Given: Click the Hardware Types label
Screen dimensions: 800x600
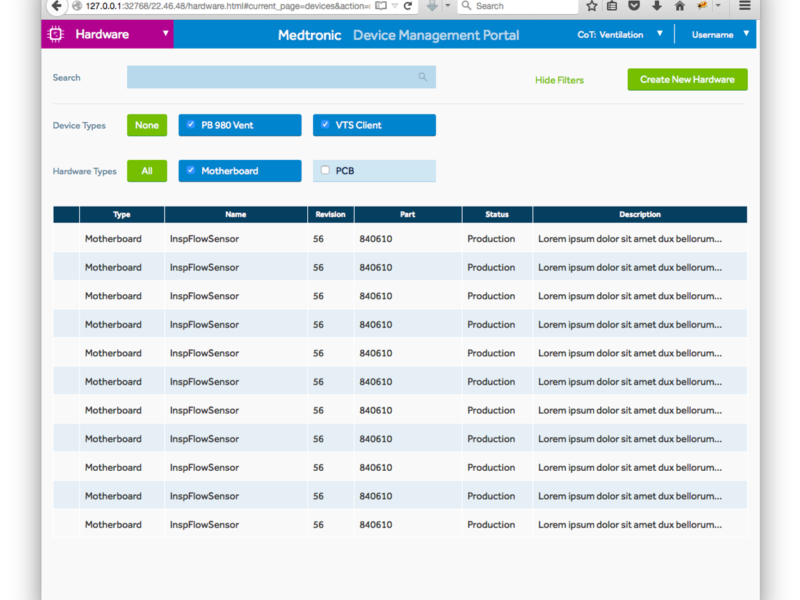Looking at the screenshot, I should (x=85, y=171).
